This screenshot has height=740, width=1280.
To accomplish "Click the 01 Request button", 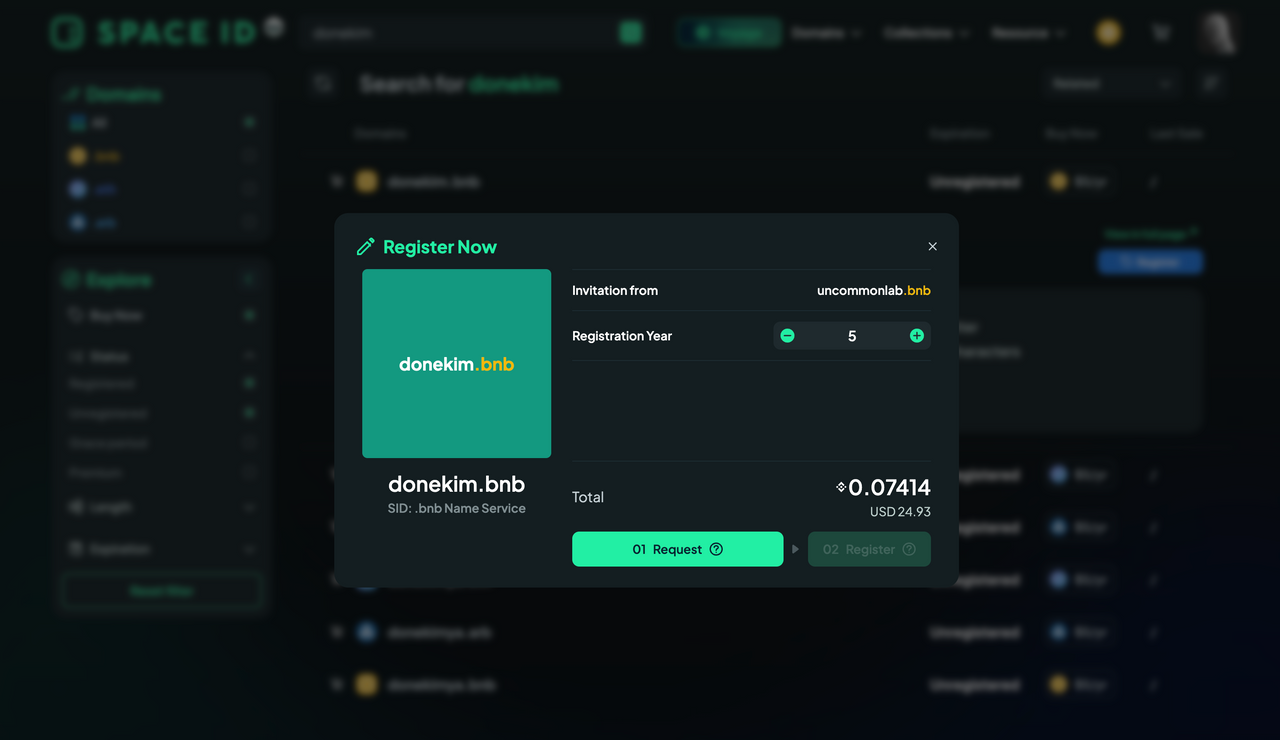I will pos(677,549).
